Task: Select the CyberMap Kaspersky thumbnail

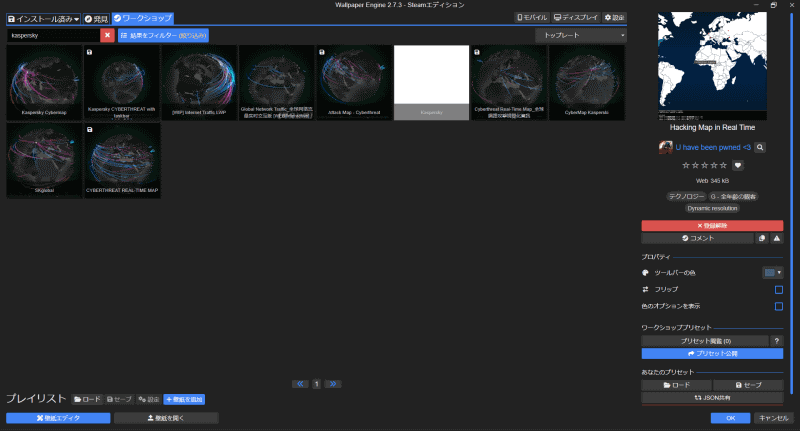Action: click(x=587, y=83)
